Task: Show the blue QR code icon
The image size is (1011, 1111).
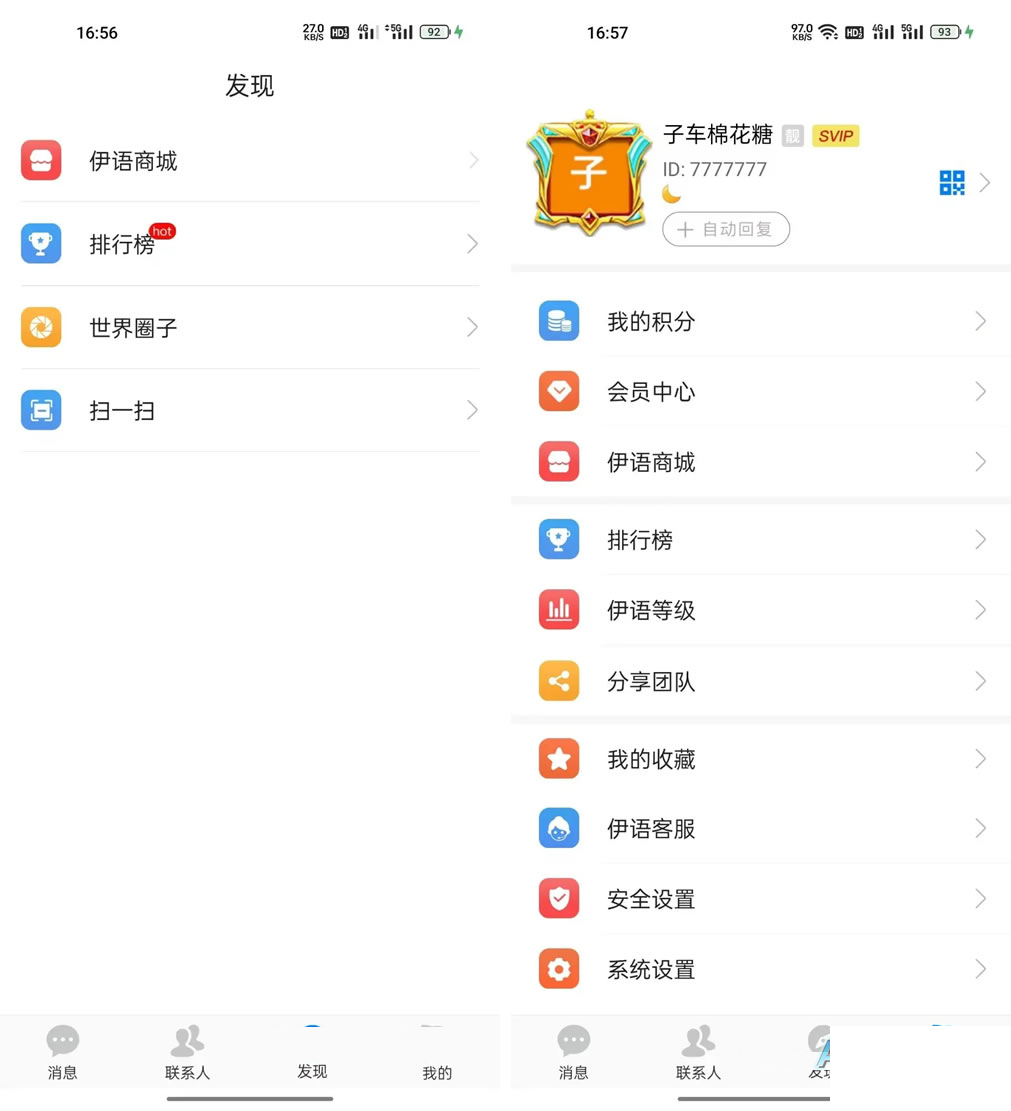Action: pos(951,183)
